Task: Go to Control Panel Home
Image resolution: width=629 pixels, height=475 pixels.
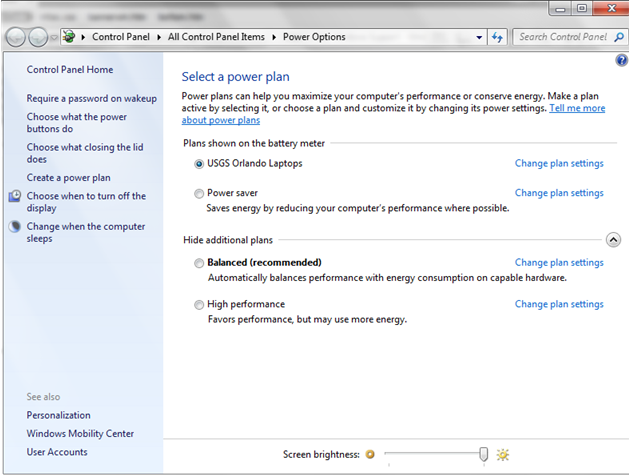Action: (x=70, y=69)
